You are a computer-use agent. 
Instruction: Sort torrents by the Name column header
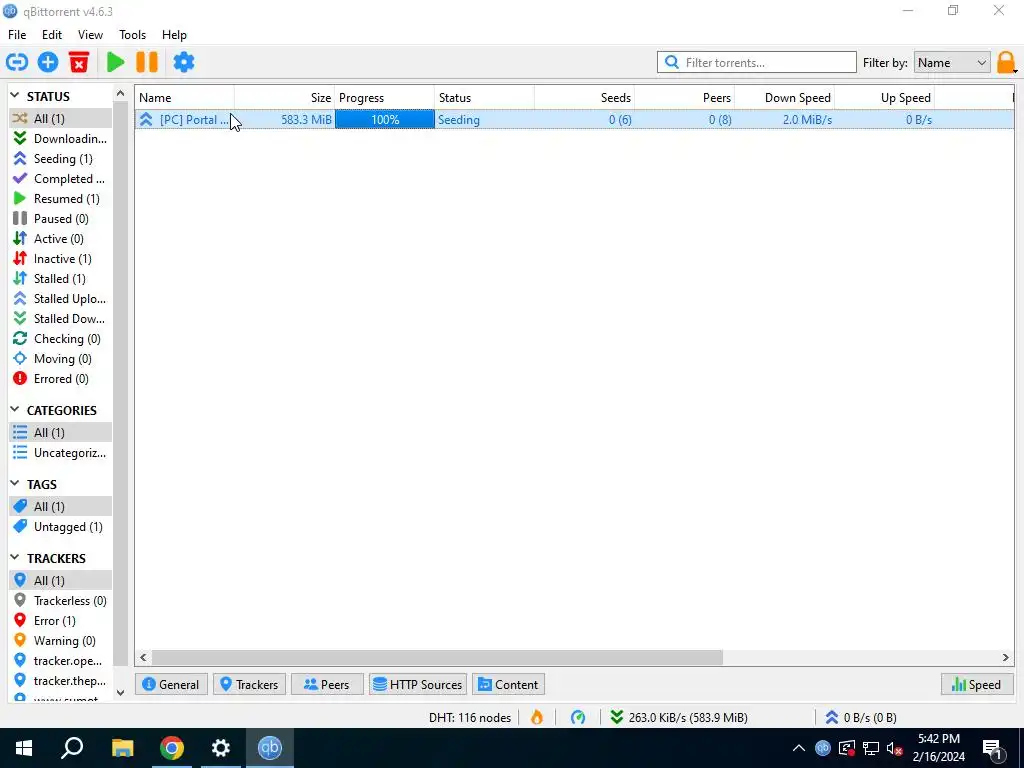pyautogui.click(x=185, y=97)
